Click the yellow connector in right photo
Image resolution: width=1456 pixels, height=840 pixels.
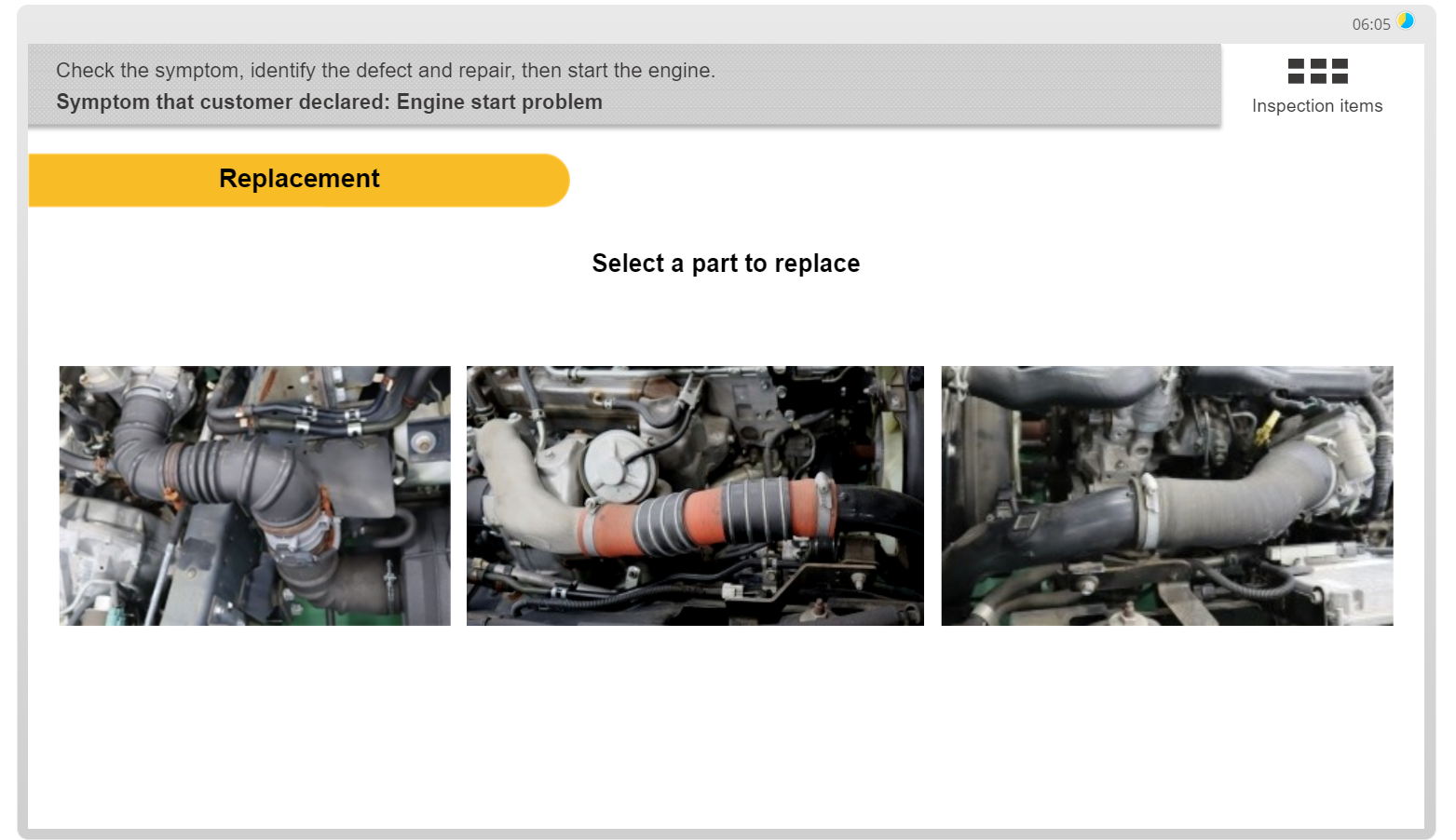click(1268, 427)
